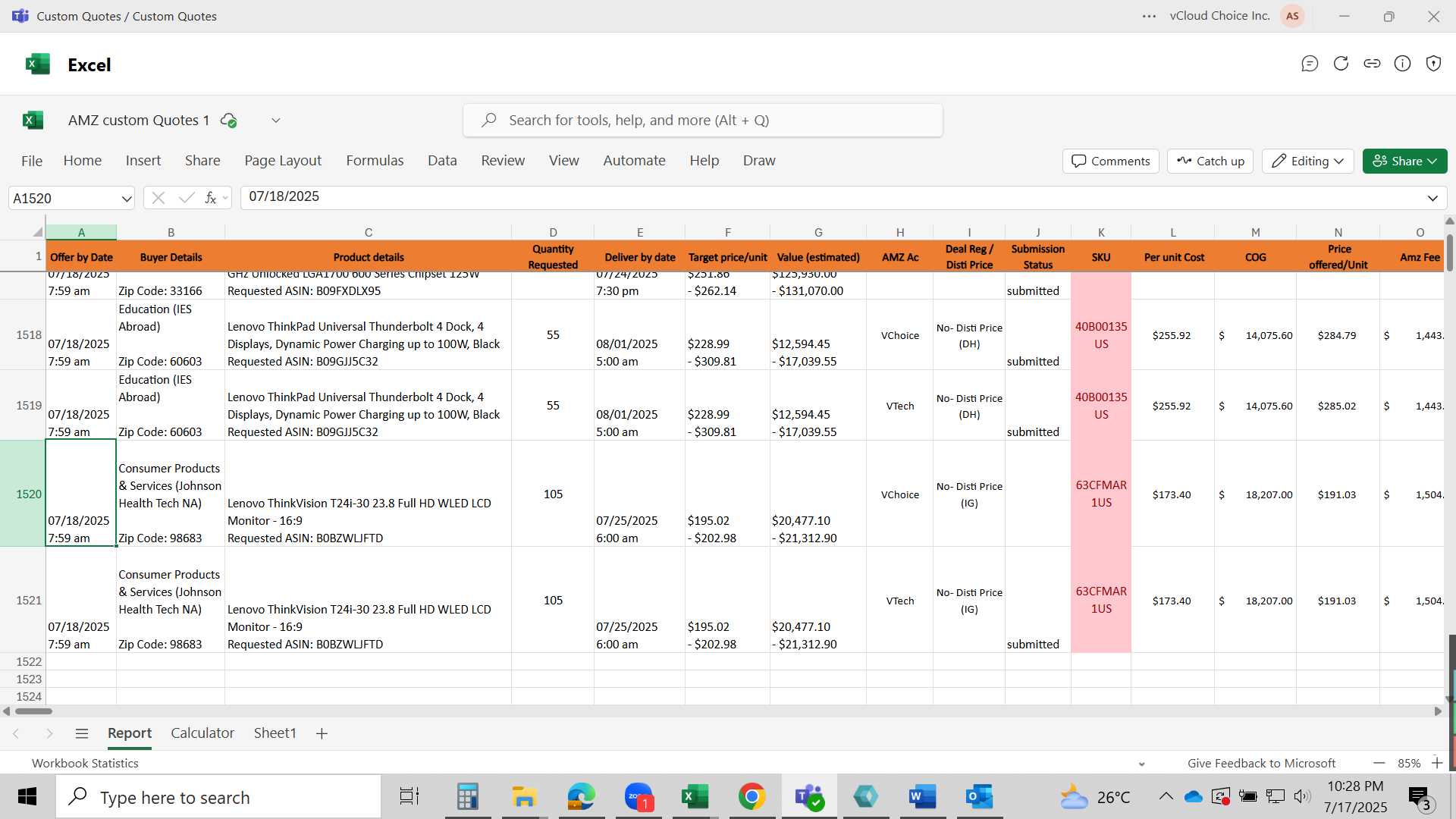Open Workbook Statistics in status bar
The image size is (1456, 819).
pos(85,764)
